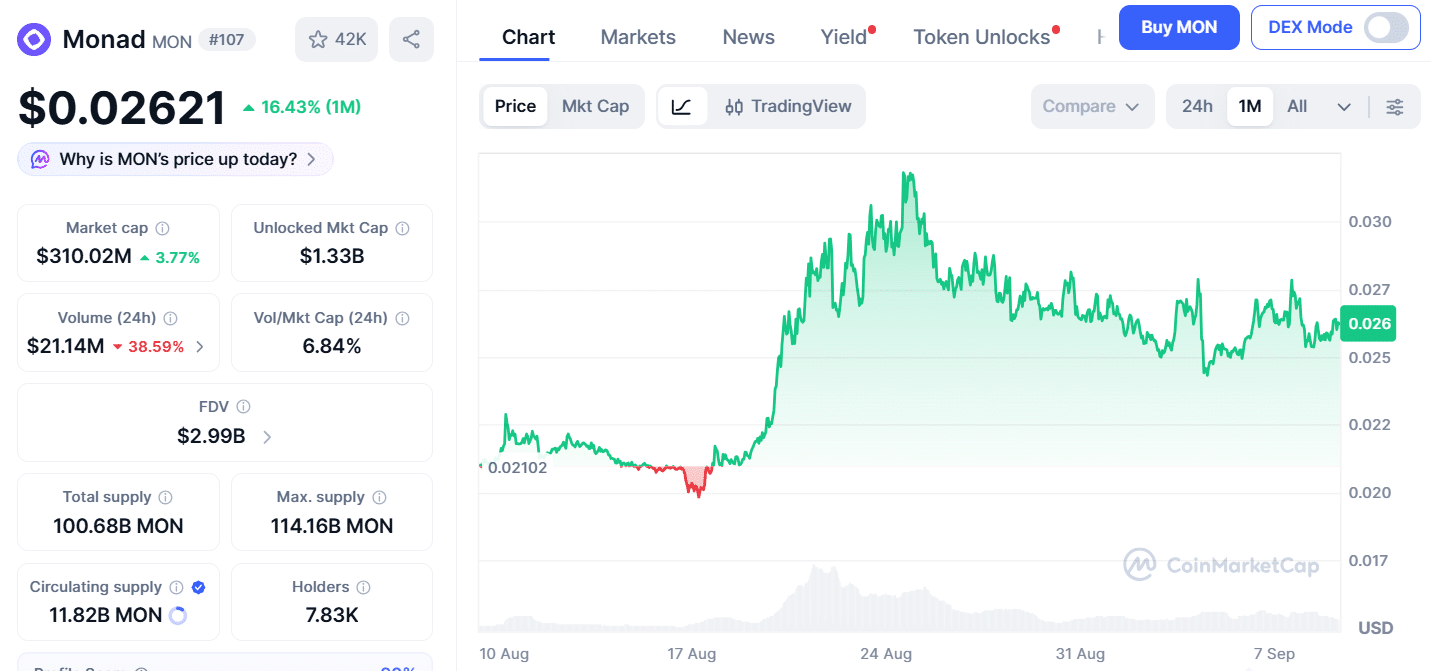Open the Token Unlocks tab
The width and height of the screenshot is (1431, 671).
982,37
